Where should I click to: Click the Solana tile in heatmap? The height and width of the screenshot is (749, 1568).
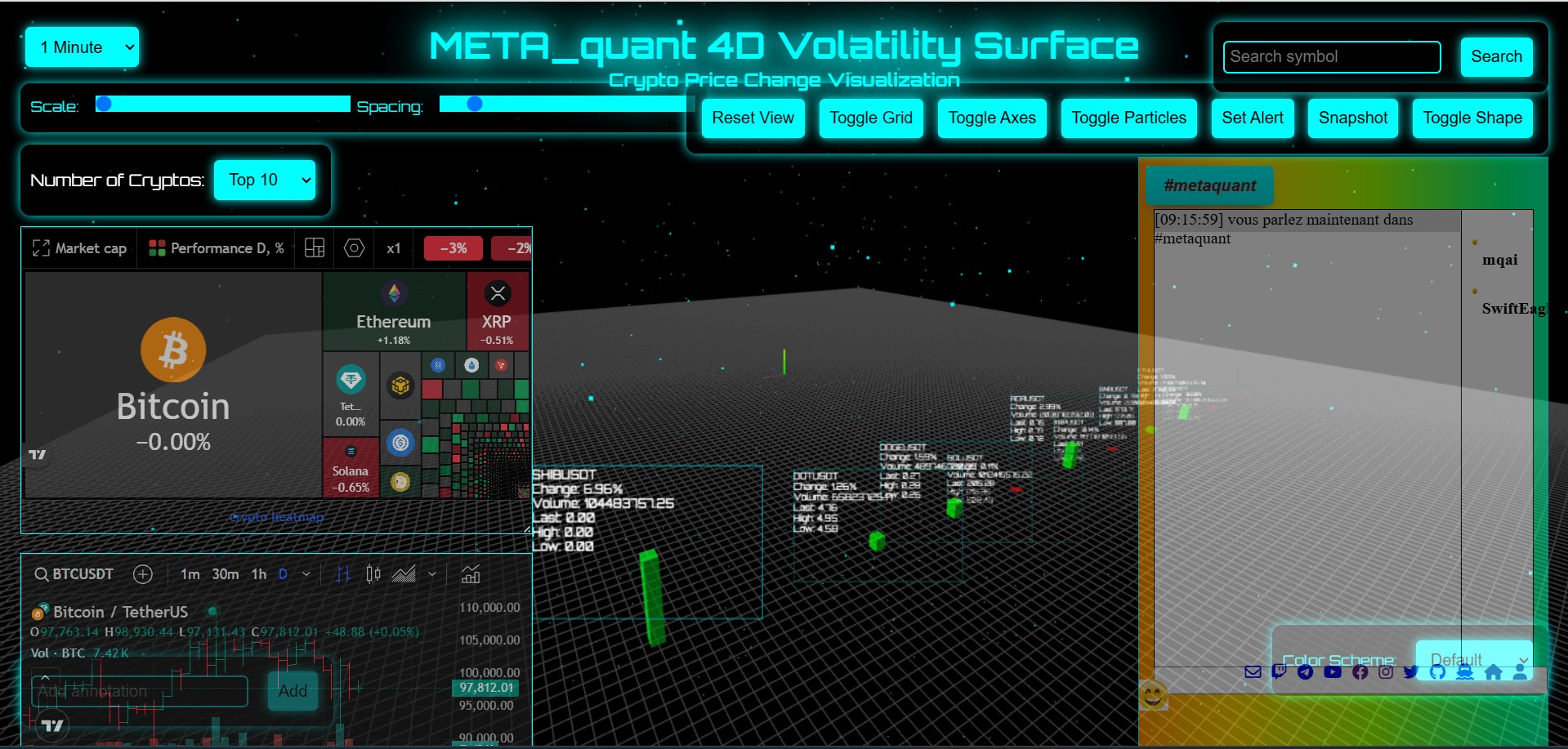(351, 468)
